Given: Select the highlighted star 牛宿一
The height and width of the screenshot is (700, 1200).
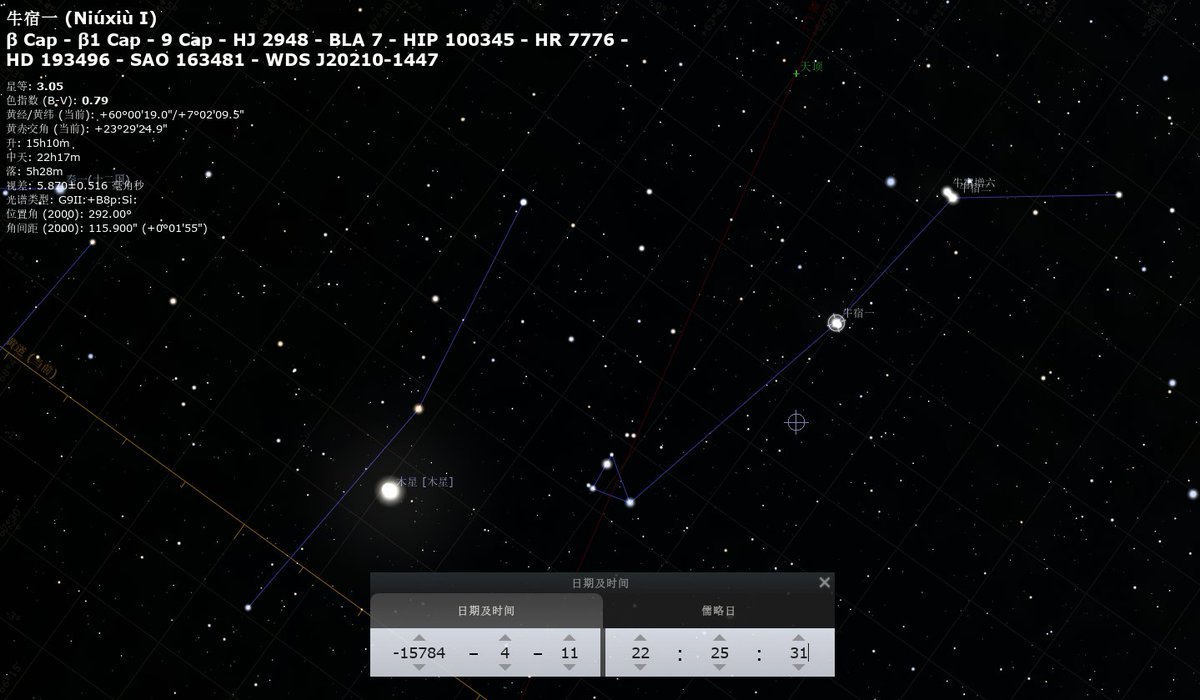Looking at the screenshot, I should pyautogui.click(x=836, y=323).
